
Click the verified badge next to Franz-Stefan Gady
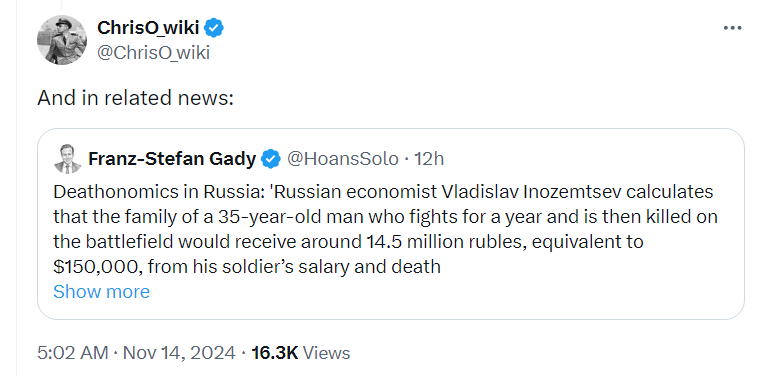(271, 159)
